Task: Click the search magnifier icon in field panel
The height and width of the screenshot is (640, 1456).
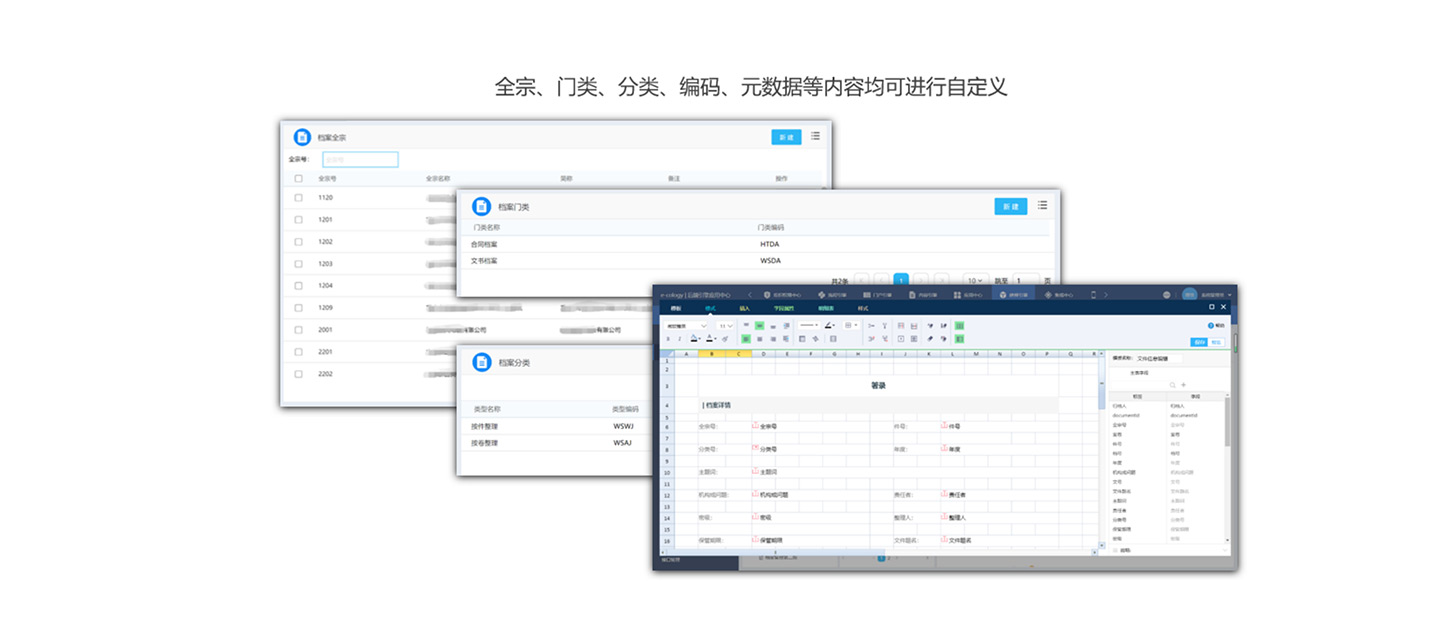Action: (x=1173, y=384)
